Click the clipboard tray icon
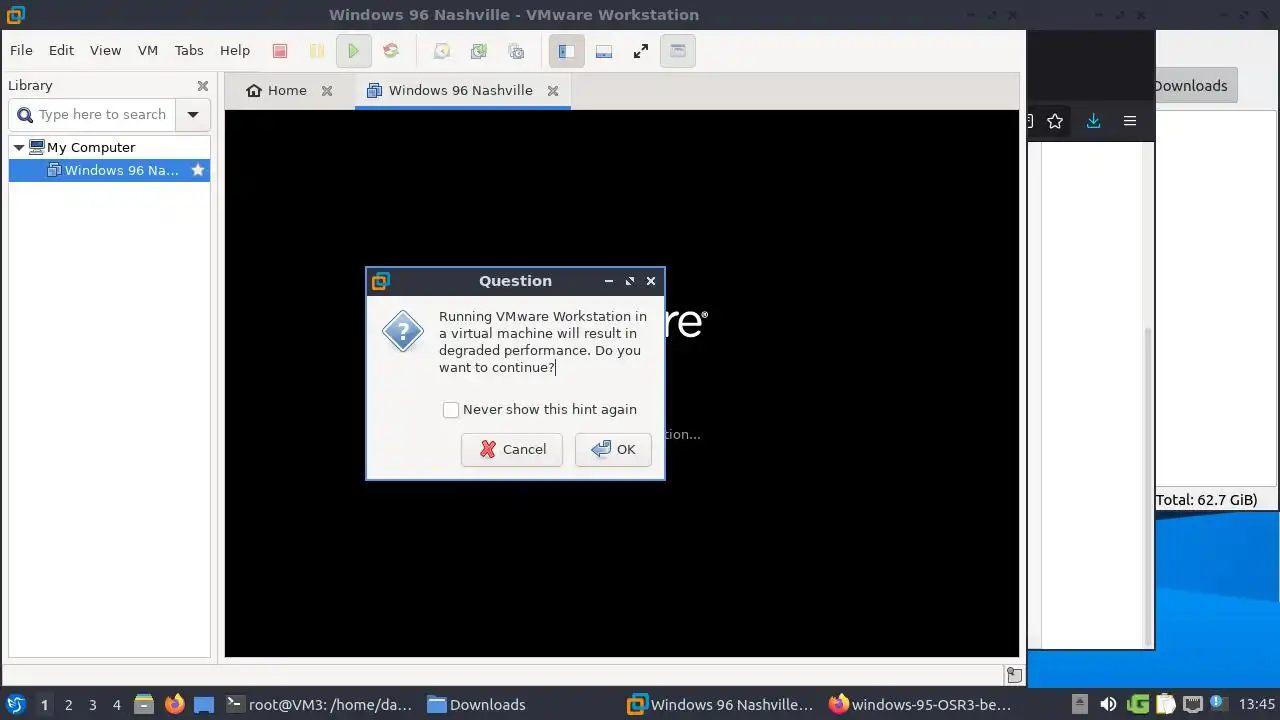1280x720 pixels. point(1165,704)
